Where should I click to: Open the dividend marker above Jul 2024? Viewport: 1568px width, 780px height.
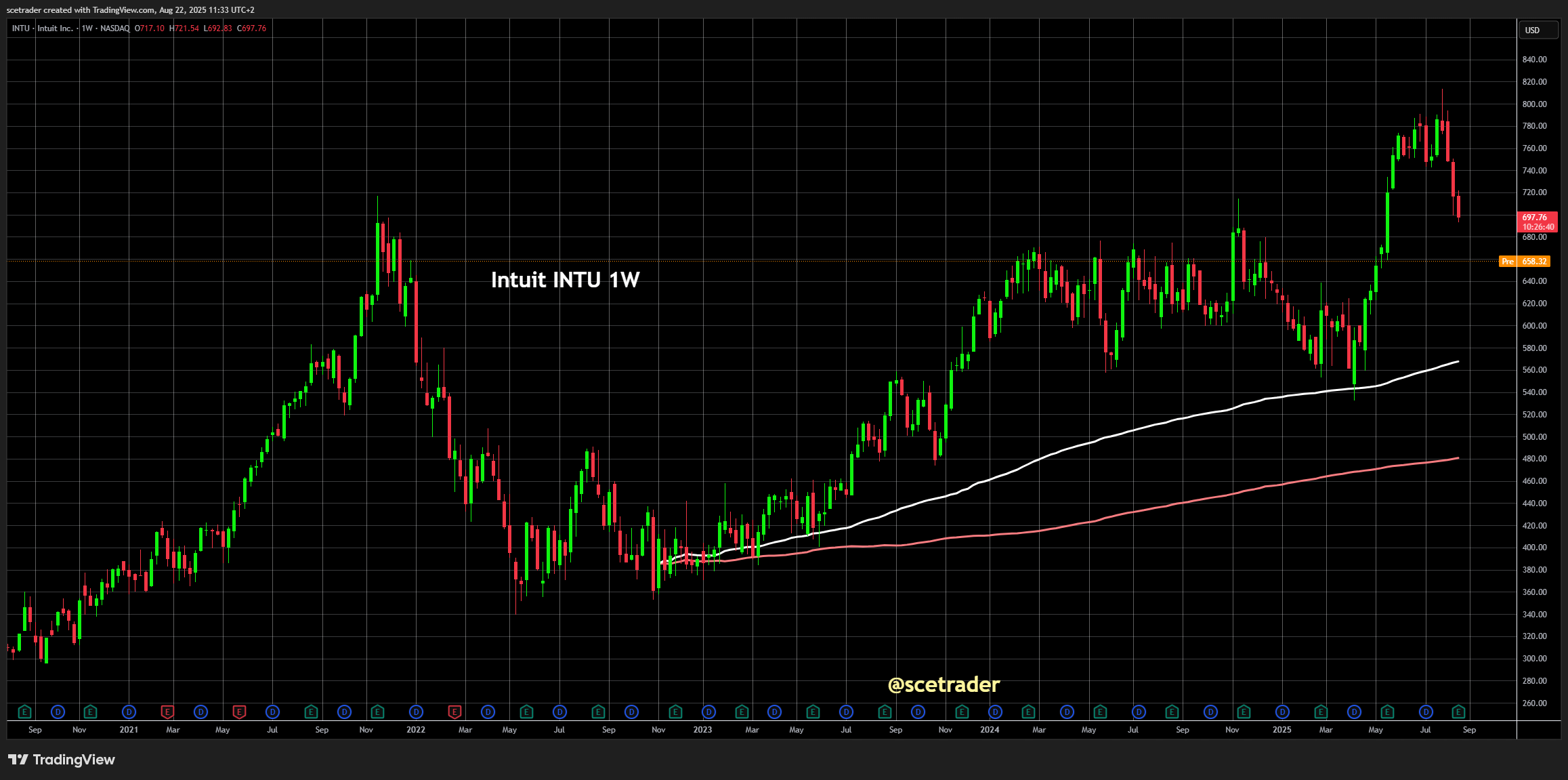point(1139,712)
